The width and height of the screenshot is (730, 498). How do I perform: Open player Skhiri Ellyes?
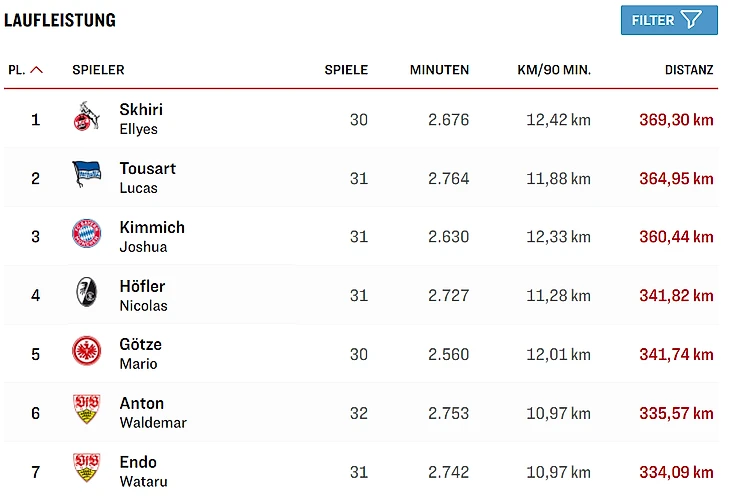pyautogui.click(x=141, y=118)
